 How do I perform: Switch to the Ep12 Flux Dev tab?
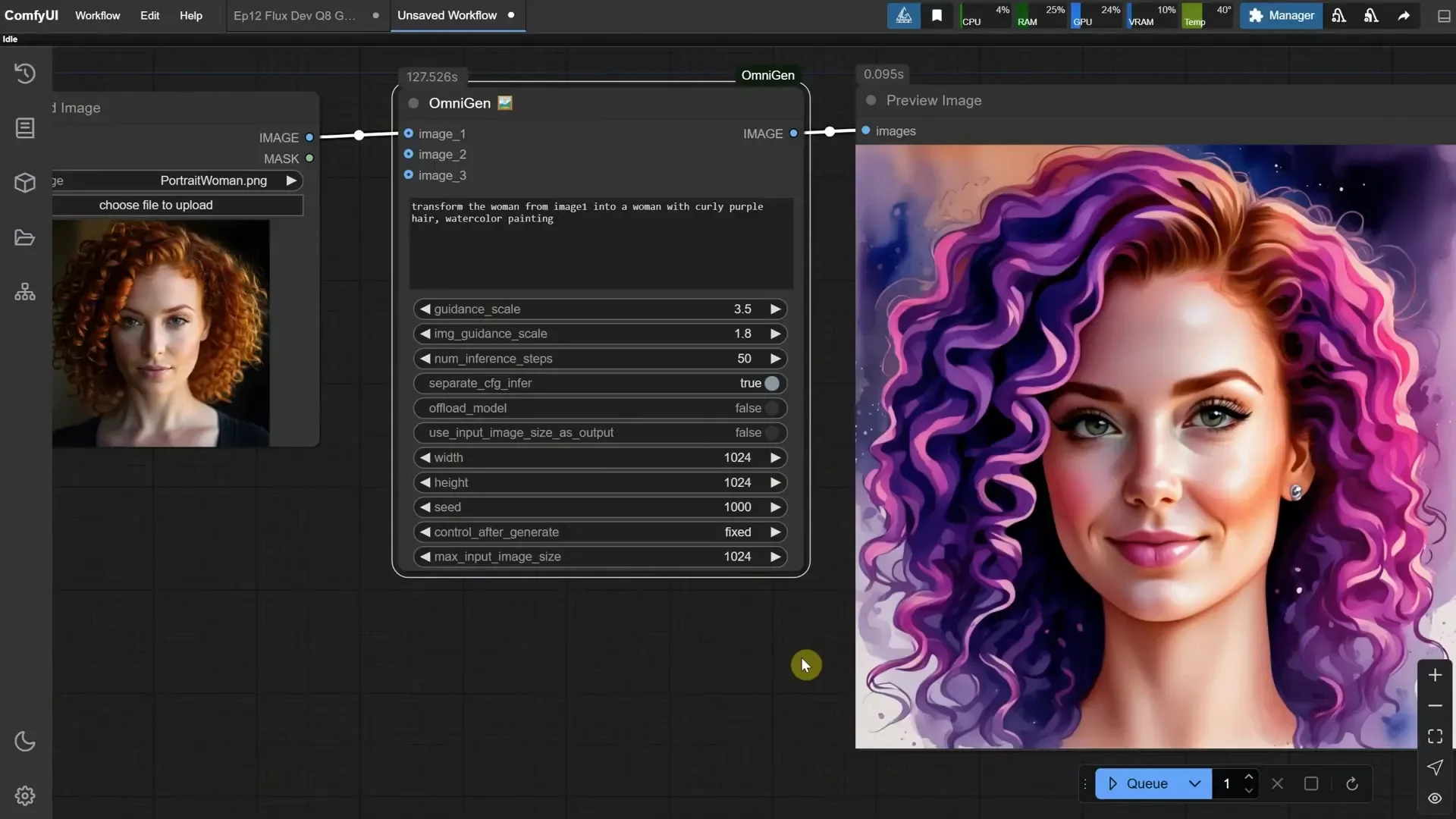(296, 15)
